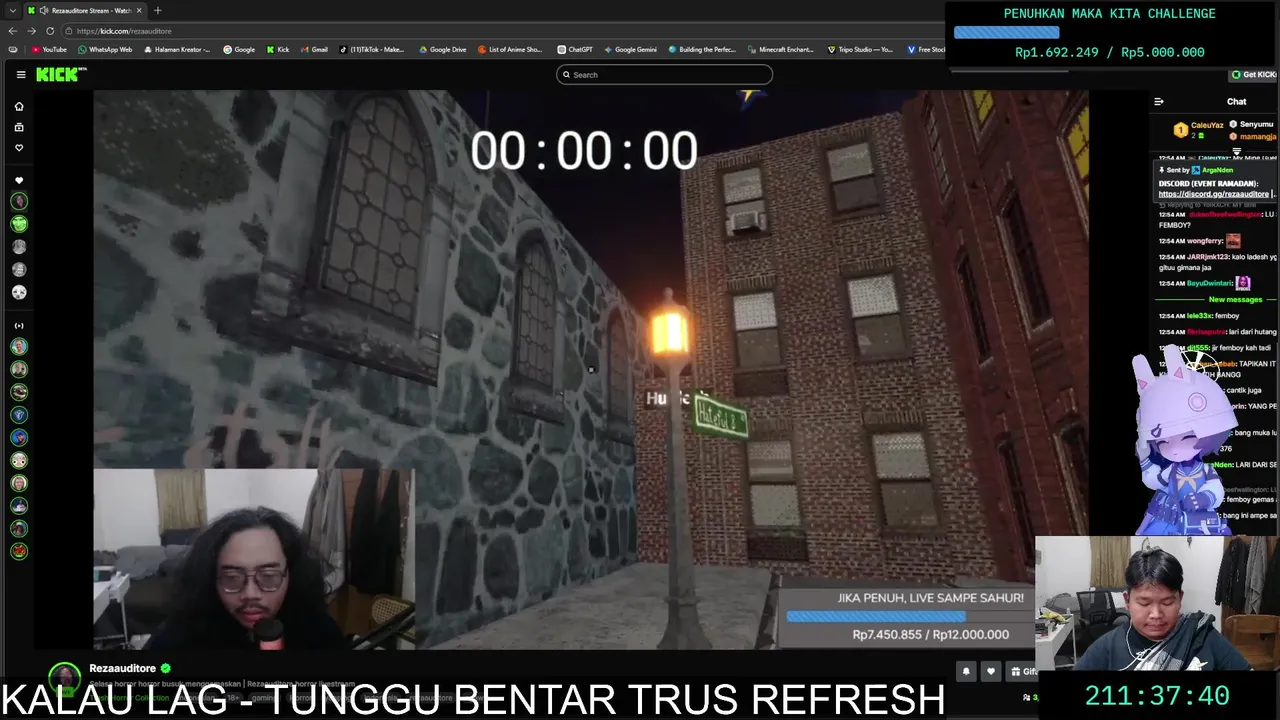Open Building the Perfec... bookmark

701,49
